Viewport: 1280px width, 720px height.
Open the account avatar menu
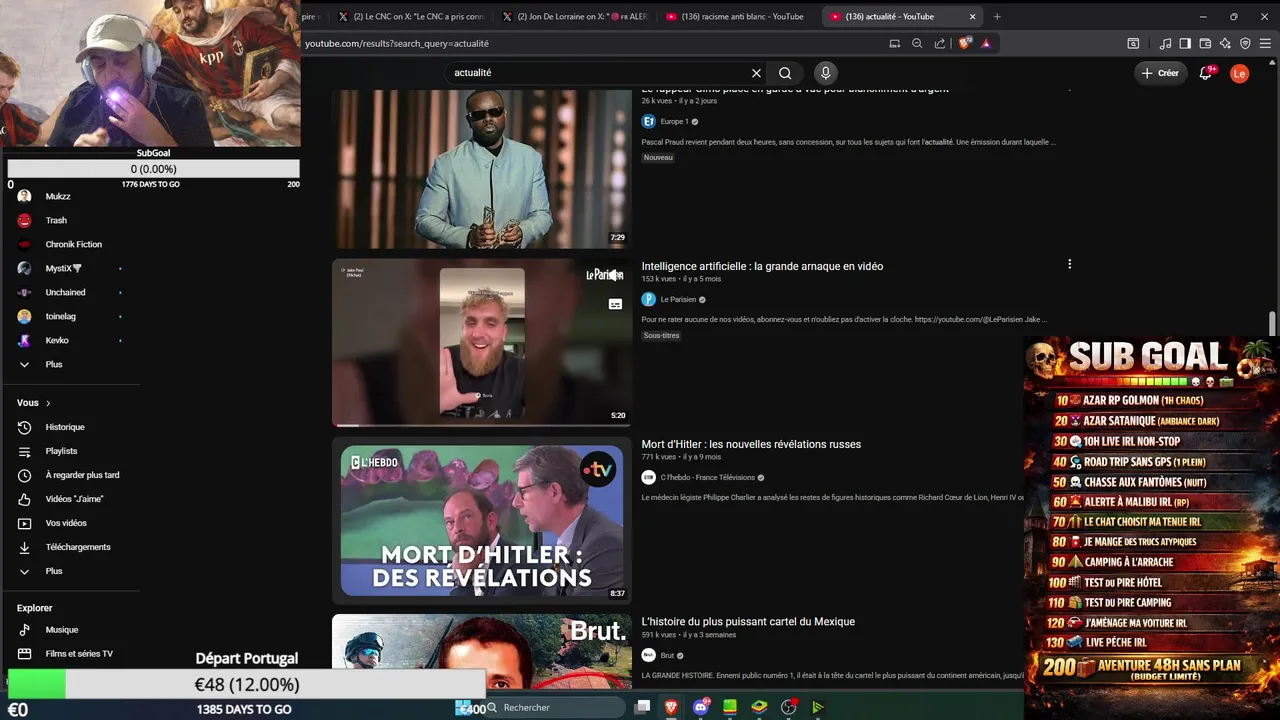pos(1239,73)
